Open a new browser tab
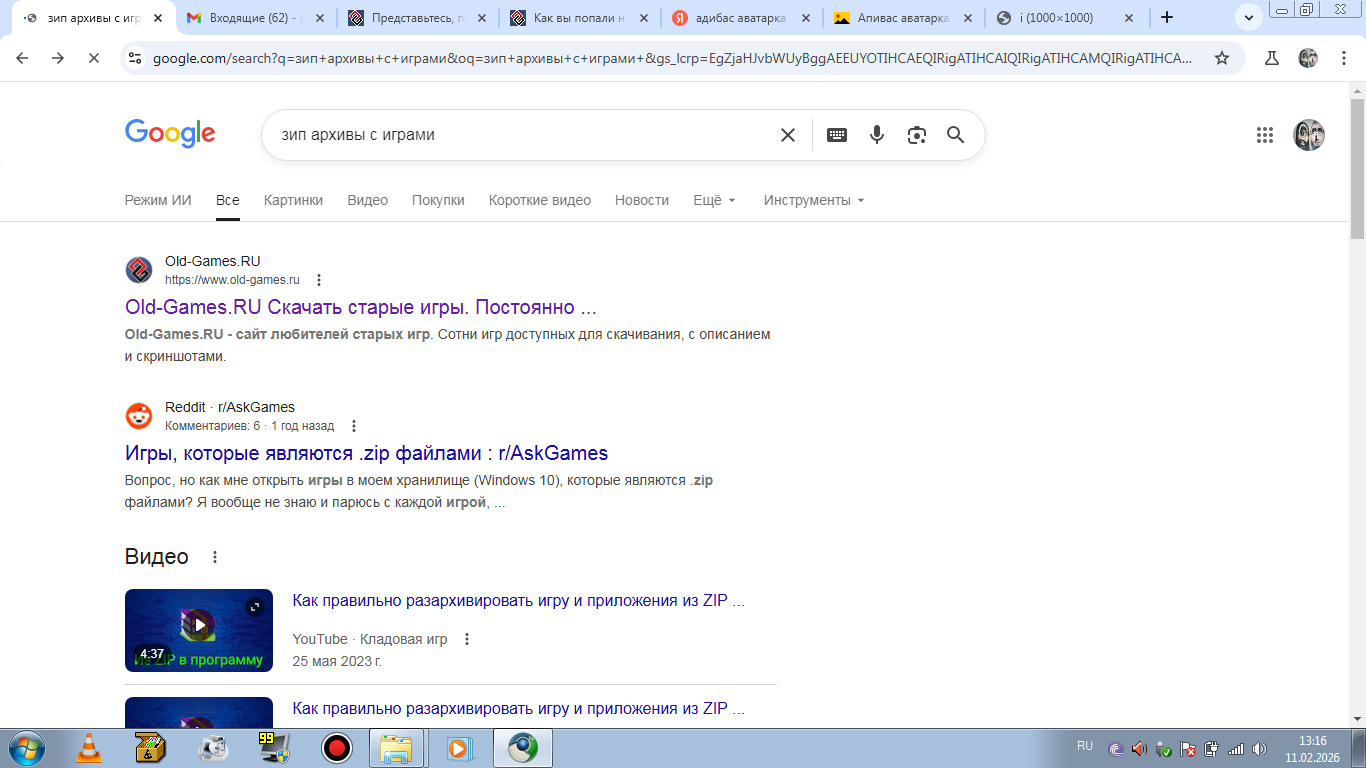The image size is (1366, 768). 1167,17
